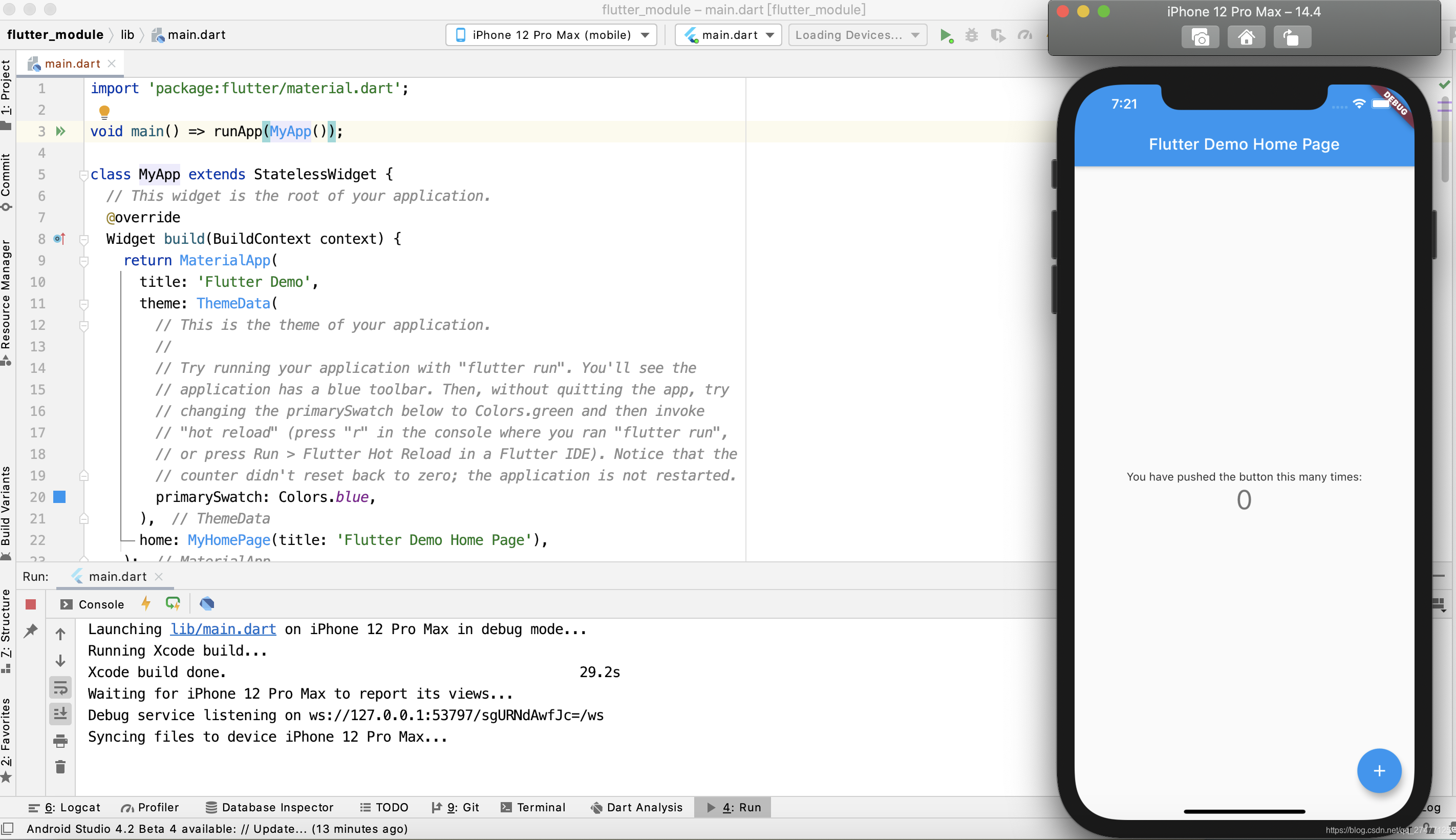
Task: Clear console output using the trash icon
Action: coord(60,767)
